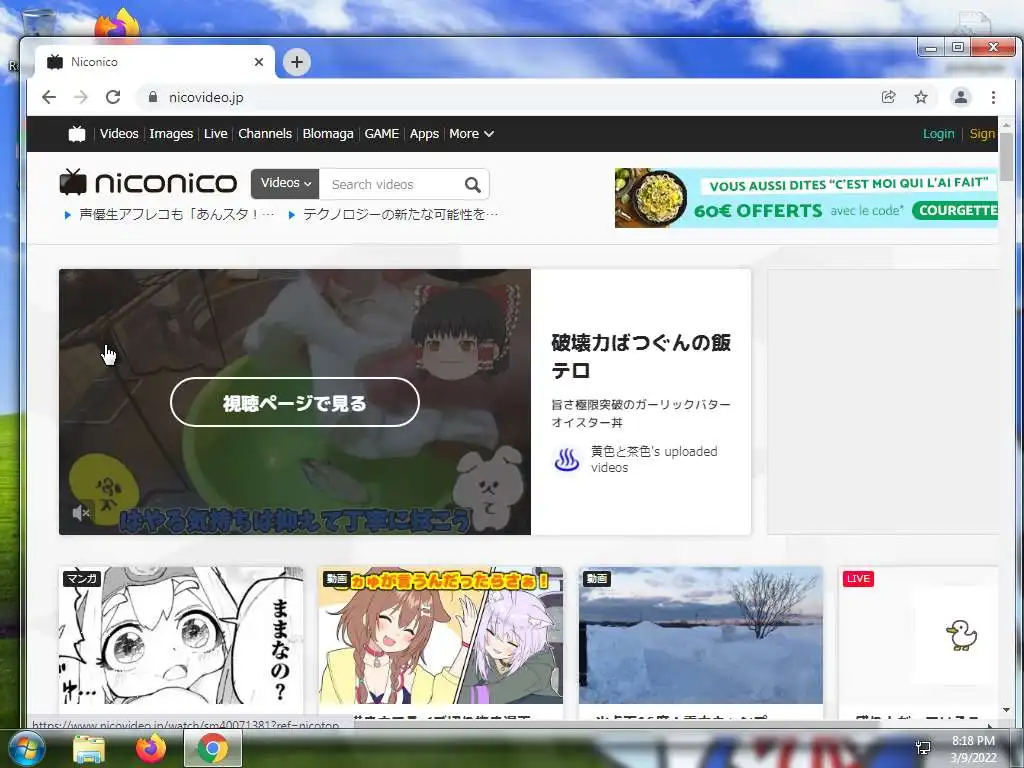Click the padlock site info icon
Screen dimensions: 1024x768
(153, 97)
